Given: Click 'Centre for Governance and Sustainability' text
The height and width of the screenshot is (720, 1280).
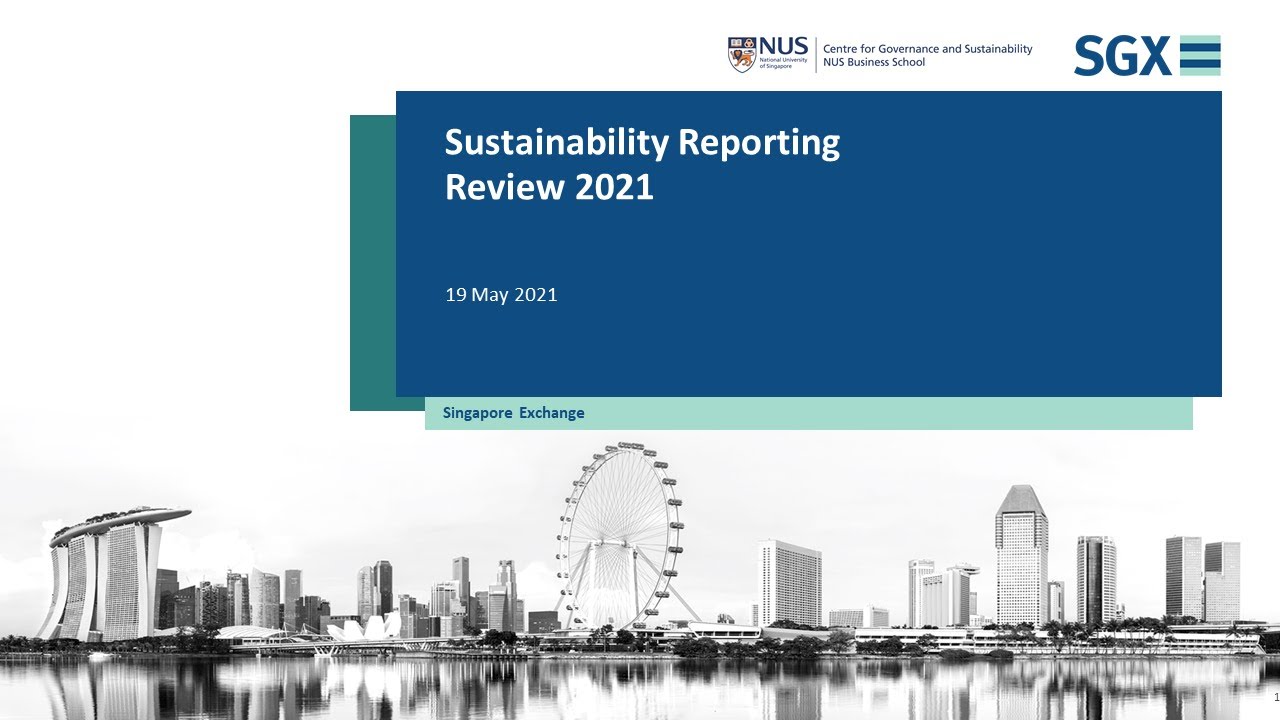Looking at the screenshot, I should pyautogui.click(x=927, y=49).
